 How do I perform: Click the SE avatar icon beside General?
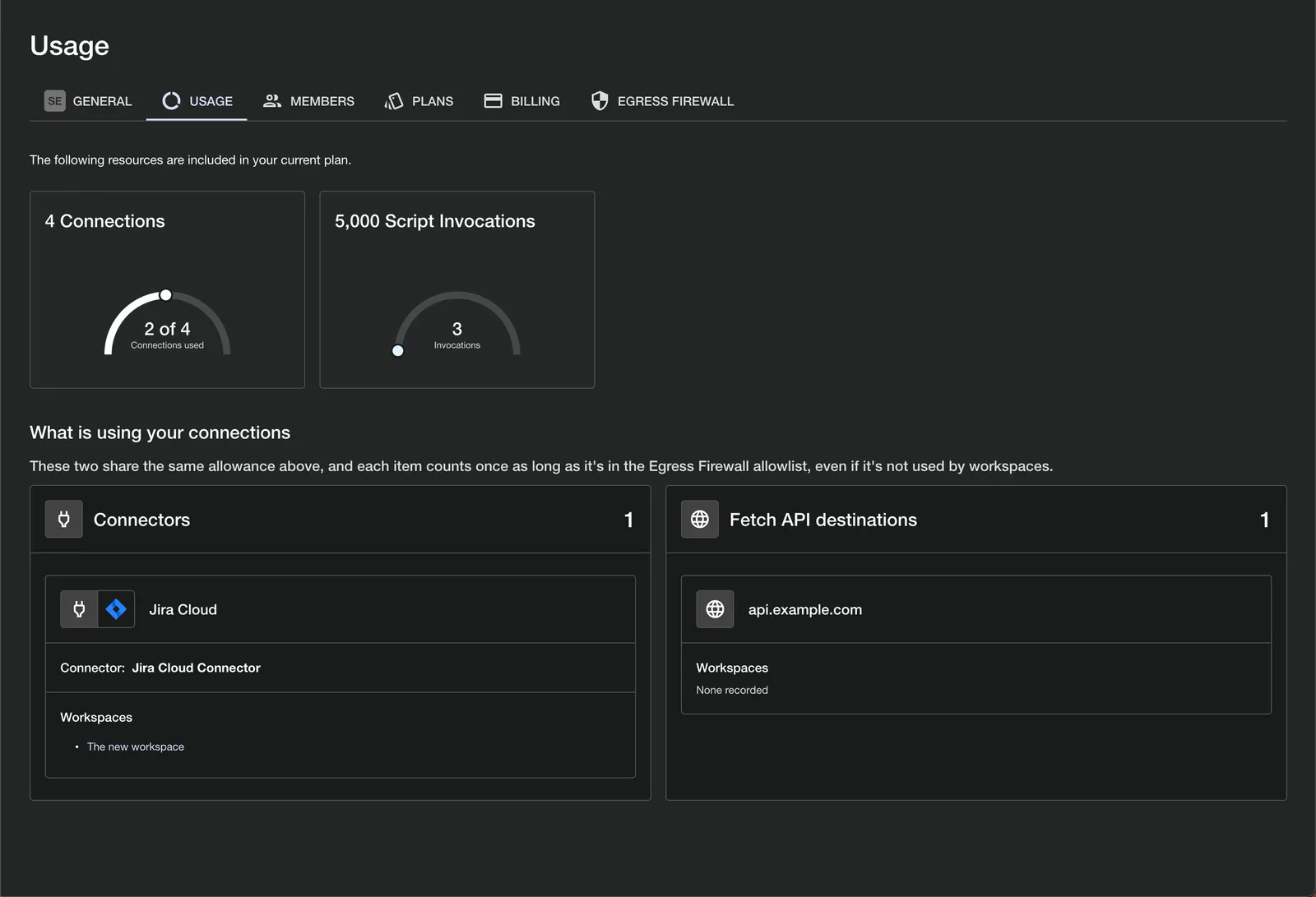55,101
